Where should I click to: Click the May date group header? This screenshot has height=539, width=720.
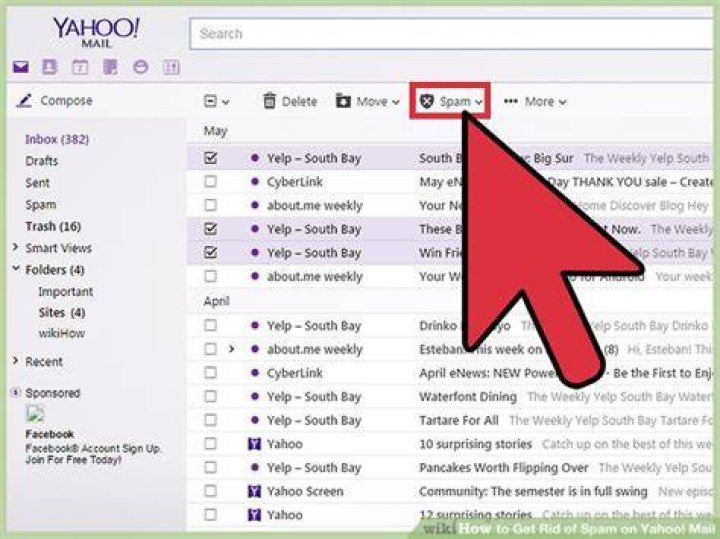pos(215,132)
